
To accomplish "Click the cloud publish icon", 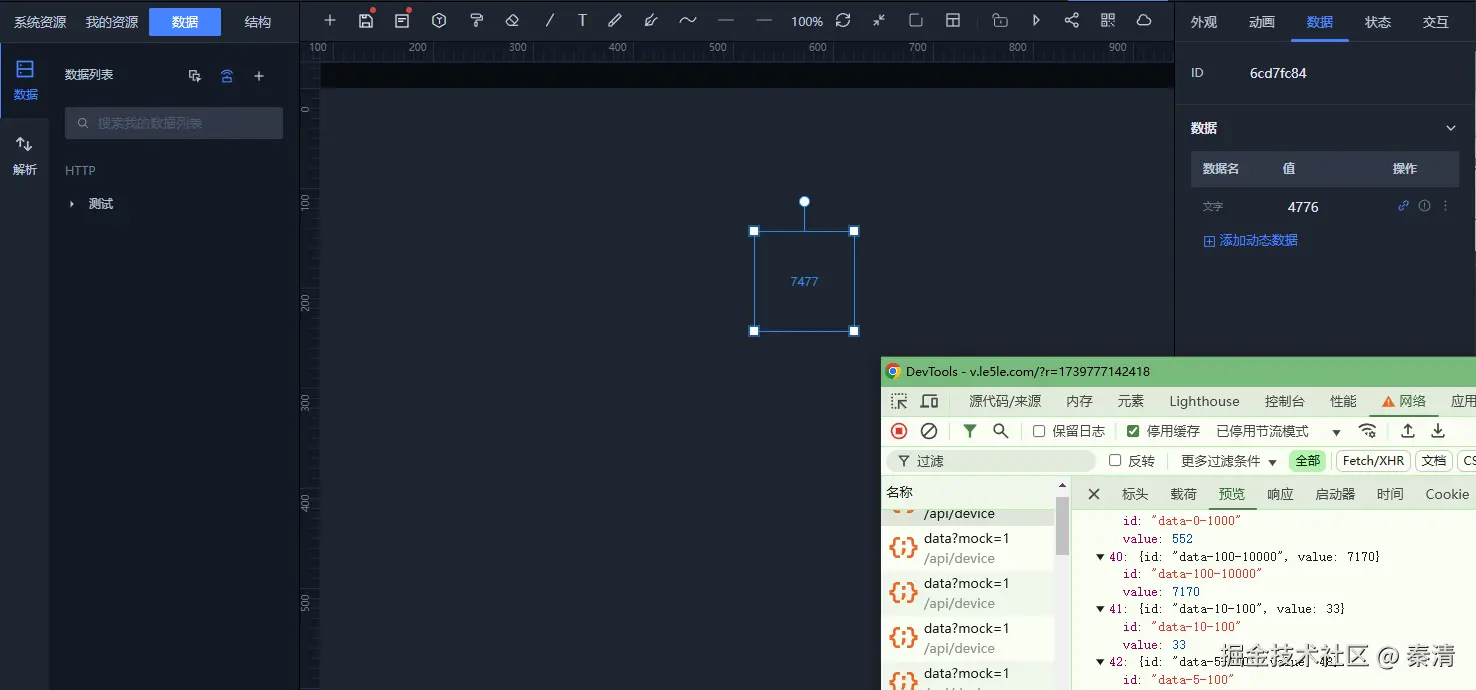I will tap(1144, 21).
